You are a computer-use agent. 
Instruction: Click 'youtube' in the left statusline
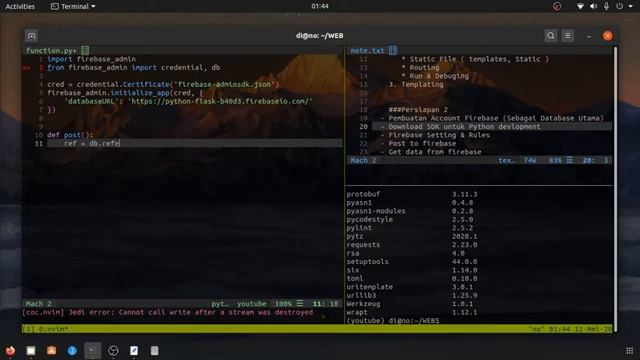pyautogui.click(x=251, y=304)
